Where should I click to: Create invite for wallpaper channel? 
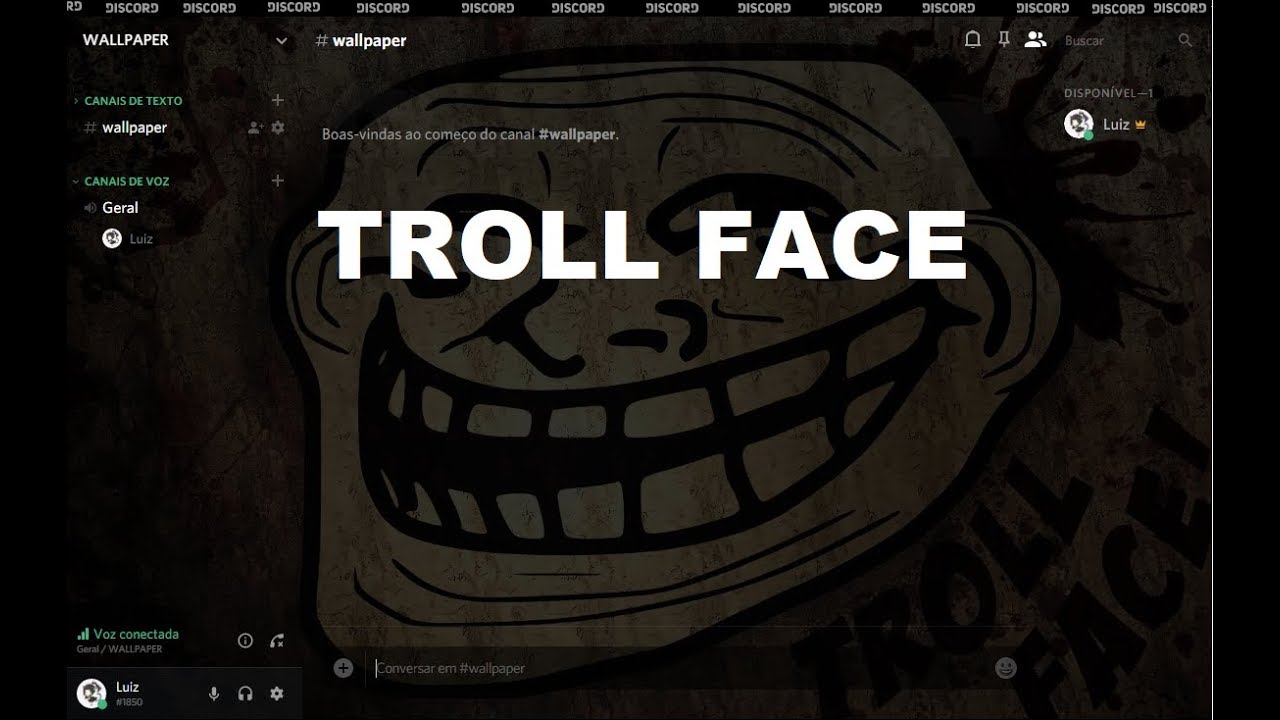click(x=255, y=128)
